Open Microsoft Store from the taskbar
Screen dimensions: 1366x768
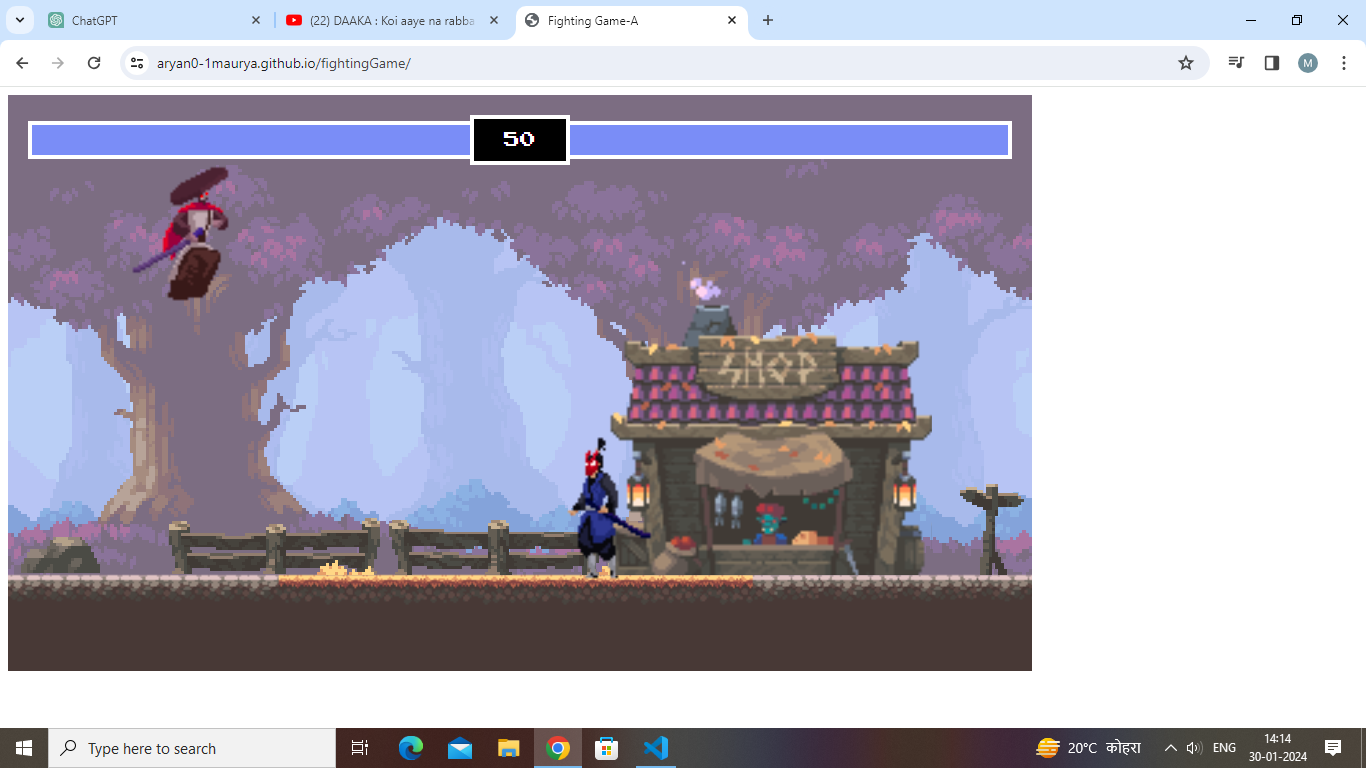tap(606, 747)
